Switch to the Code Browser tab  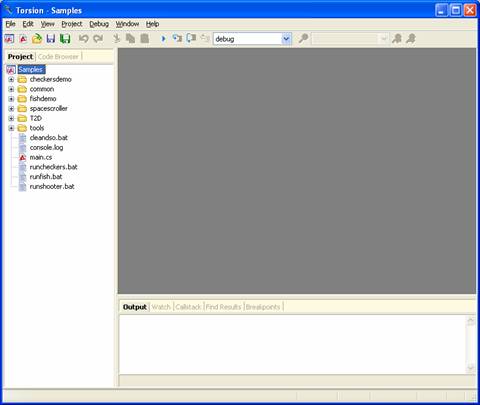pyautogui.click(x=58, y=57)
